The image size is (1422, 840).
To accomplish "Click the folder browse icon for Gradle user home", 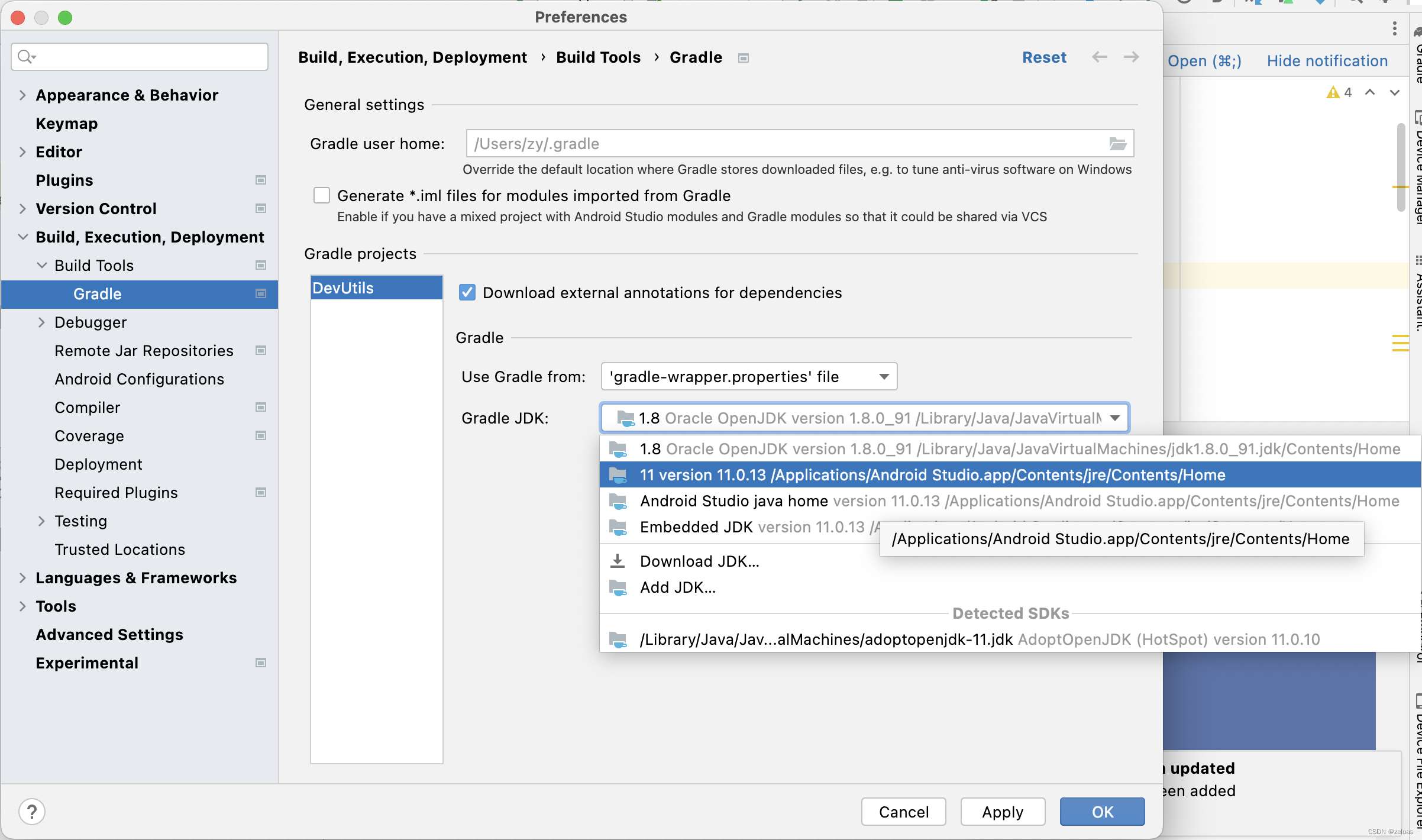I will pyautogui.click(x=1117, y=144).
